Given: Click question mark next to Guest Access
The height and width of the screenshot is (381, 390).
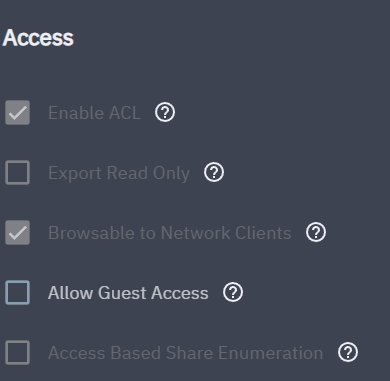Looking at the screenshot, I should 233,292.
